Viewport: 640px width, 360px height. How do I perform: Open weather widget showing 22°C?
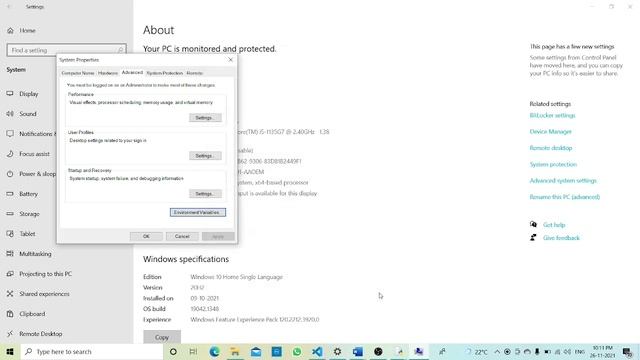click(477, 351)
